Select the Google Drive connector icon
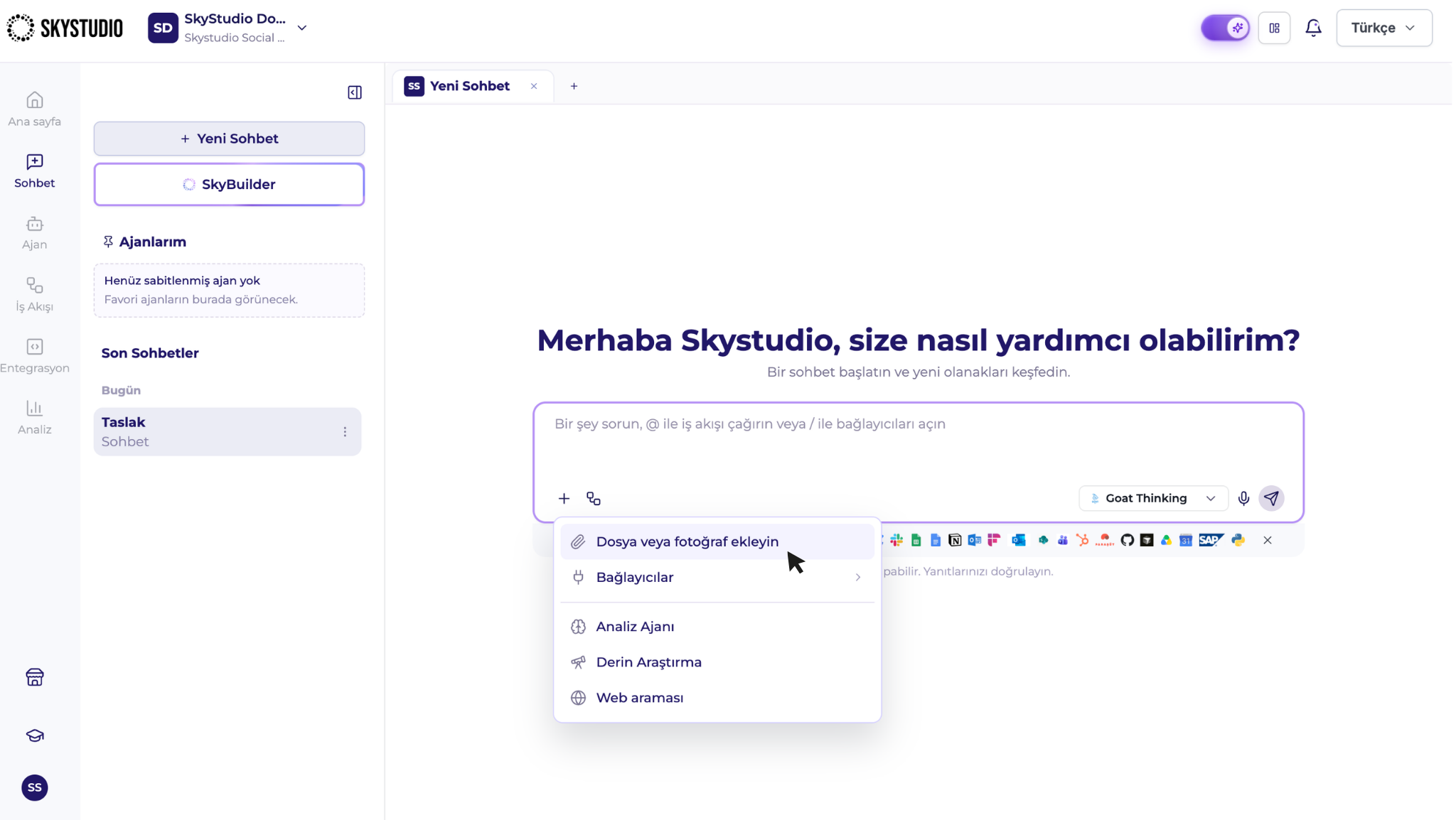Viewport: 1456px width, 820px height. point(1166,540)
